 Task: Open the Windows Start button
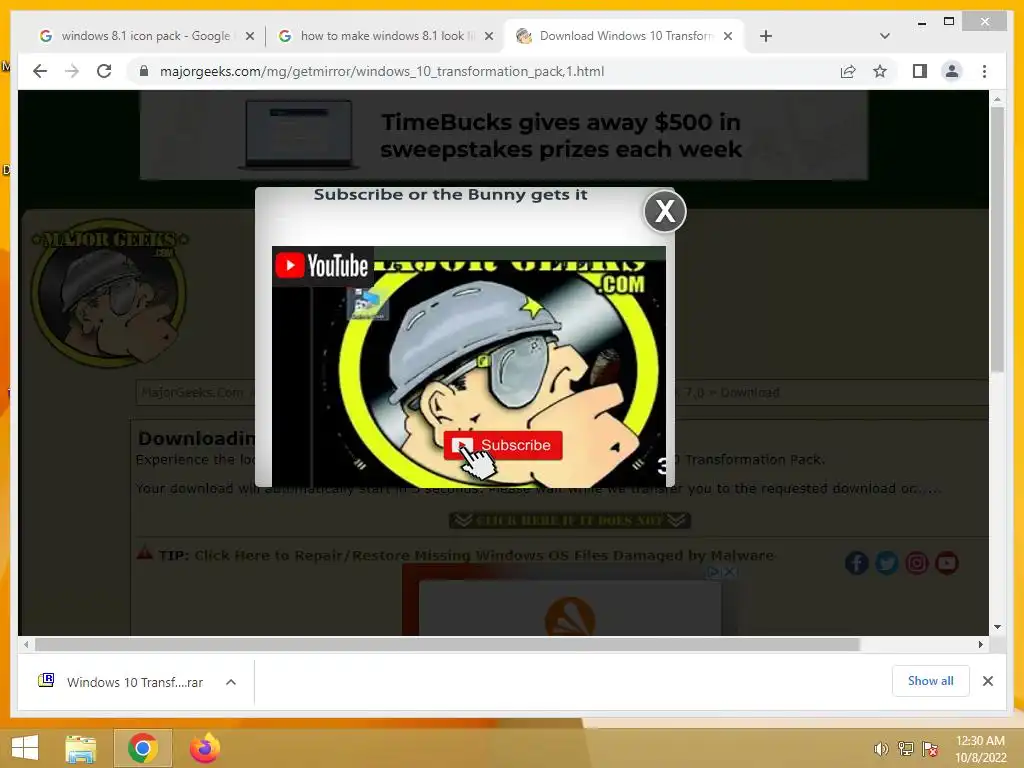[25, 748]
